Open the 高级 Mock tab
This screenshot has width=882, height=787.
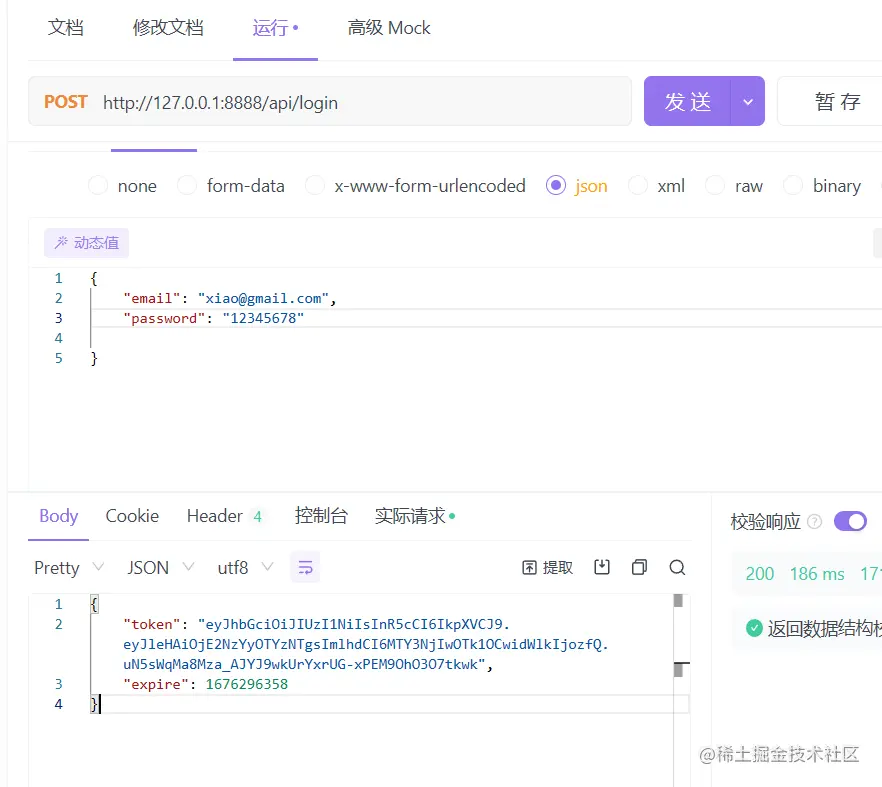(389, 28)
